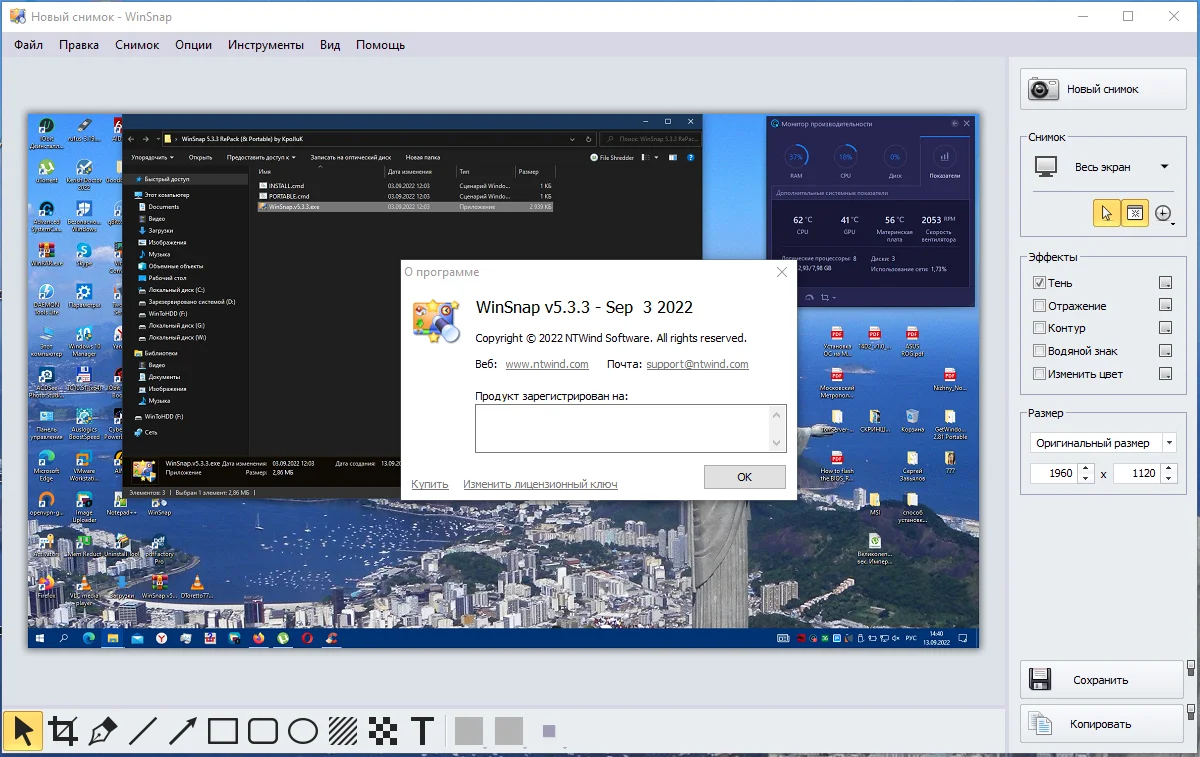Check the Изменить цвет option
The height and width of the screenshot is (757, 1200).
click(1039, 374)
